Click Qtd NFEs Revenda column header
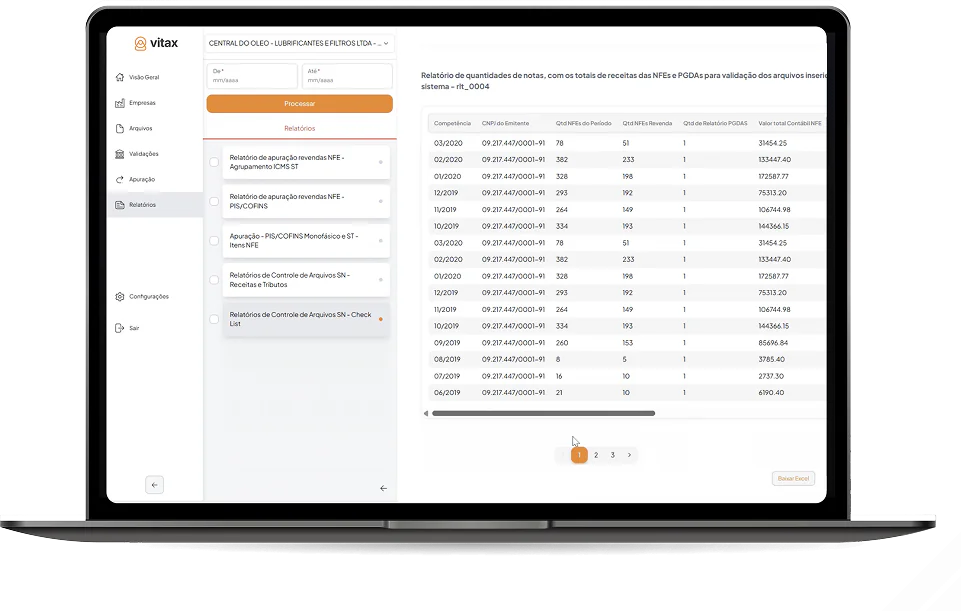 coord(647,123)
